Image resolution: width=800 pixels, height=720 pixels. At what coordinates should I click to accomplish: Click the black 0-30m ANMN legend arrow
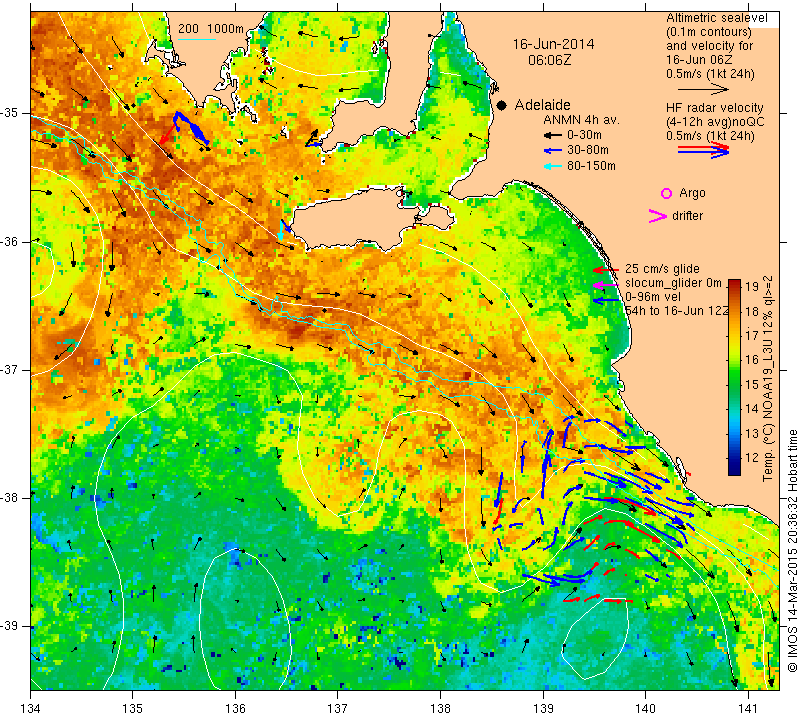coord(553,135)
